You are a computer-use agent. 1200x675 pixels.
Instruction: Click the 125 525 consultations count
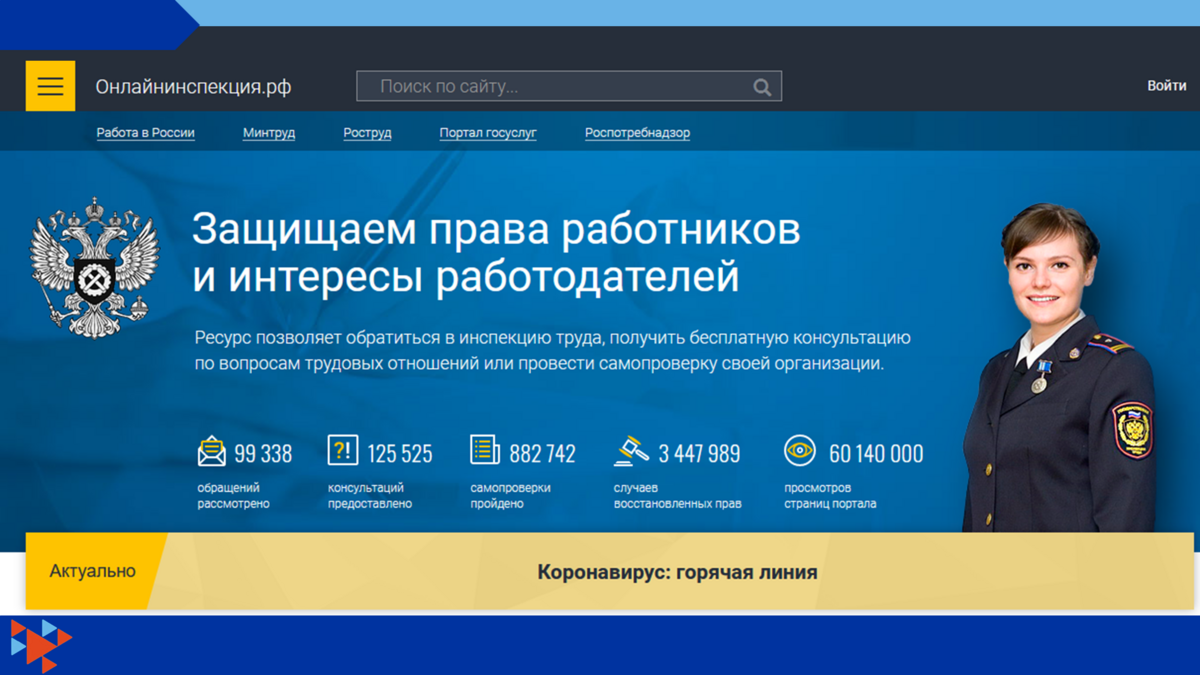400,454
